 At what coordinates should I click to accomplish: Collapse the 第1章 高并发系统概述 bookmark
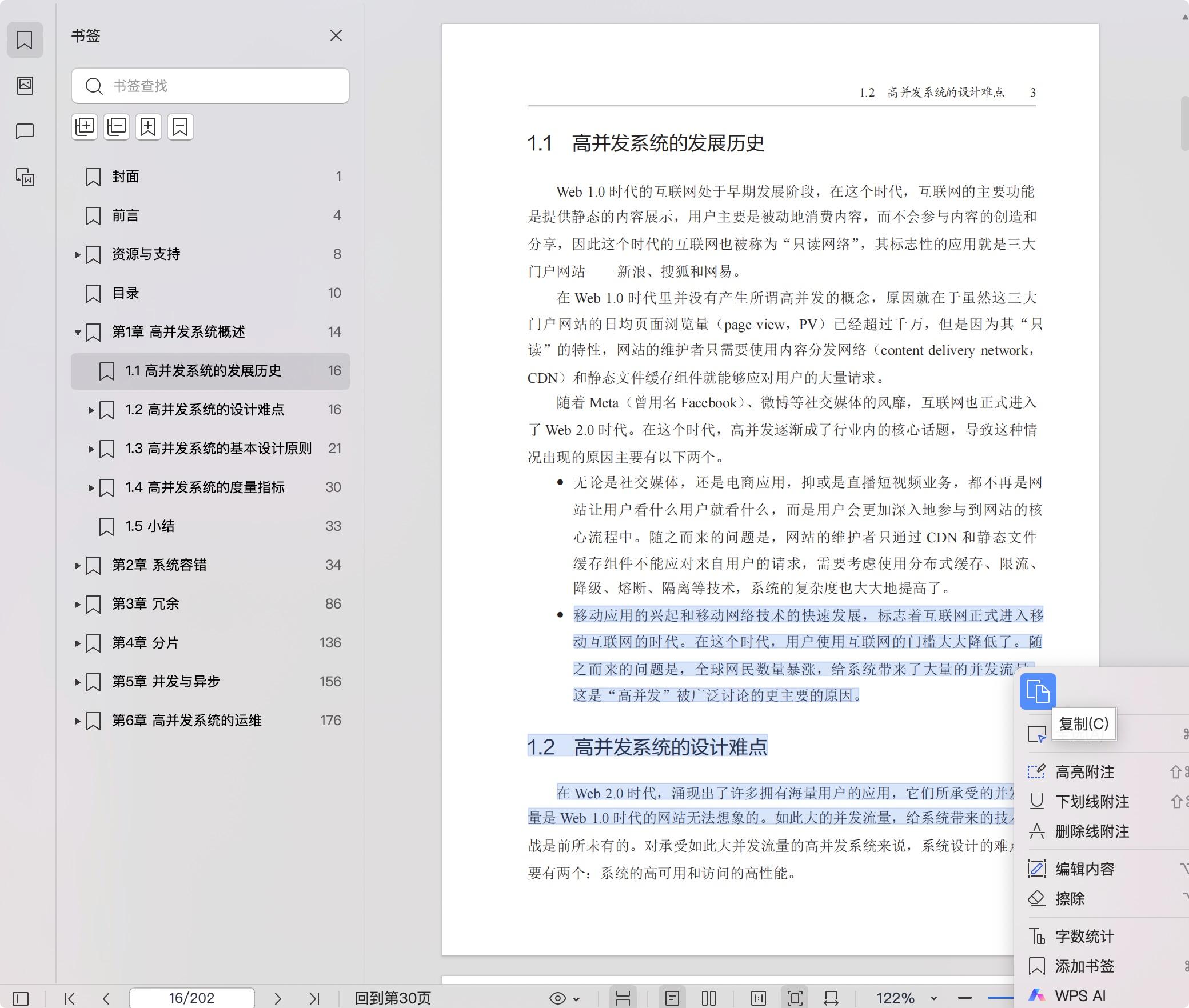point(78,332)
